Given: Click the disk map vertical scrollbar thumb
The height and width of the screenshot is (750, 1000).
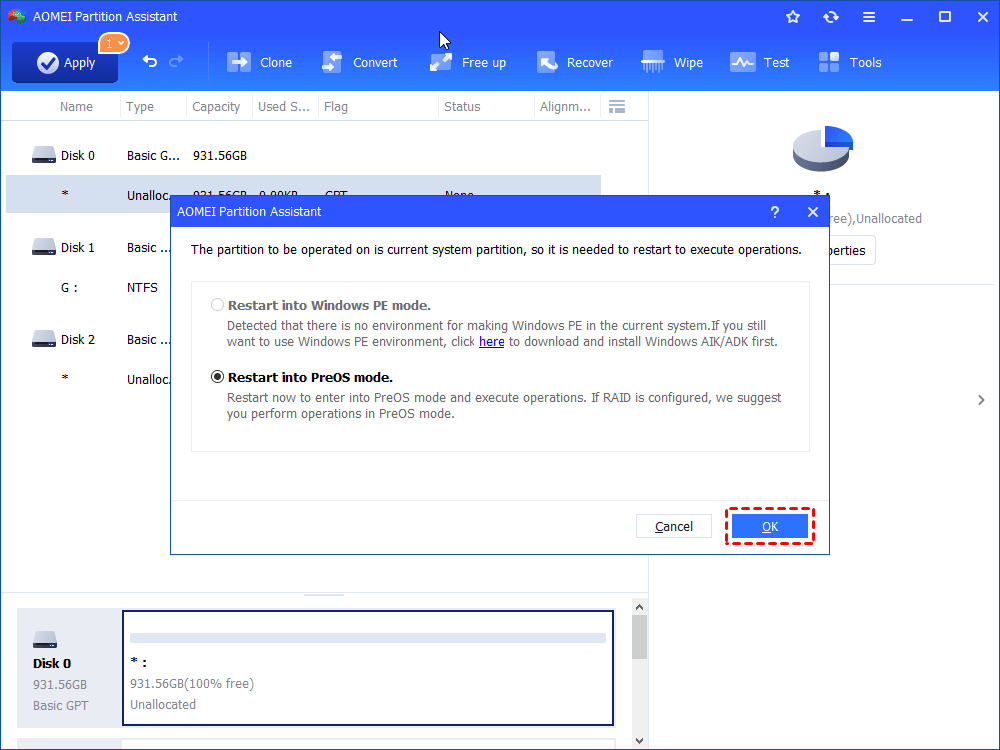Looking at the screenshot, I should (640, 637).
